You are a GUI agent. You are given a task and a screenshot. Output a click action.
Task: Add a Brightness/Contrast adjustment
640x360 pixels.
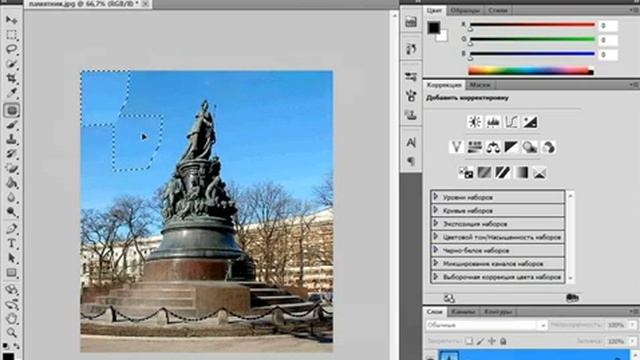[x=475, y=122]
